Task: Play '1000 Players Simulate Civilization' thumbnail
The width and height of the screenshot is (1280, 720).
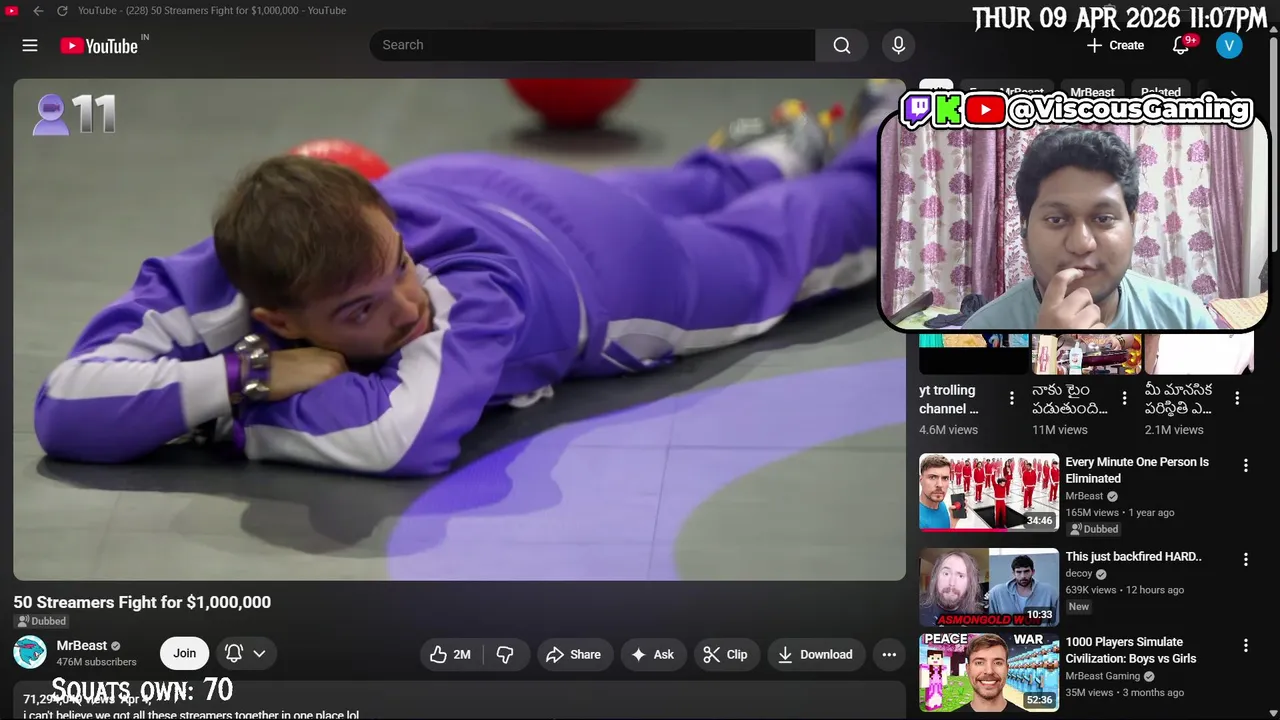Action: (x=989, y=672)
